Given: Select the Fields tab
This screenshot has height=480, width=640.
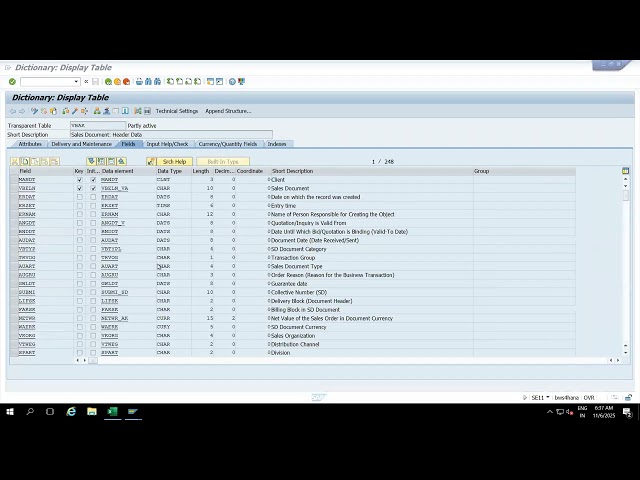Looking at the screenshot, I should 128,144.
